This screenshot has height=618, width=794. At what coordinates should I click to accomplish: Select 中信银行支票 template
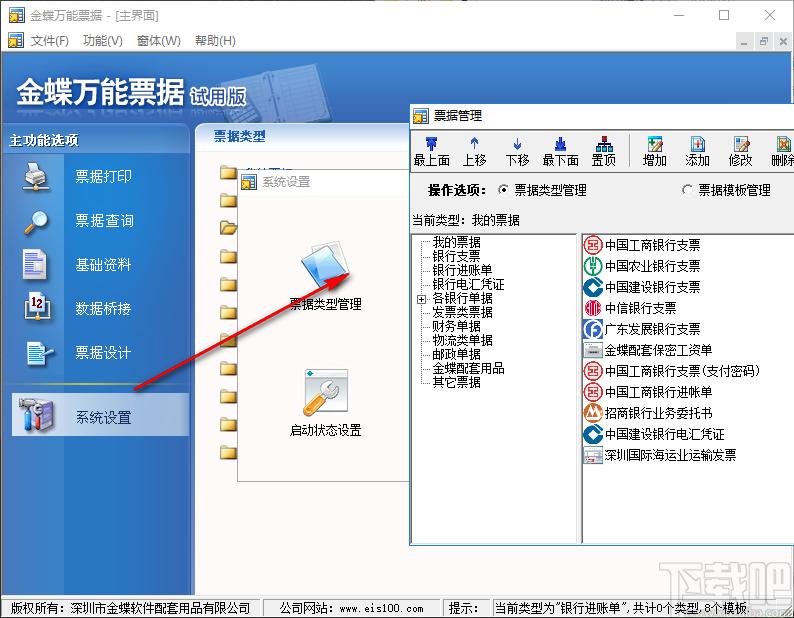point(630,308)
